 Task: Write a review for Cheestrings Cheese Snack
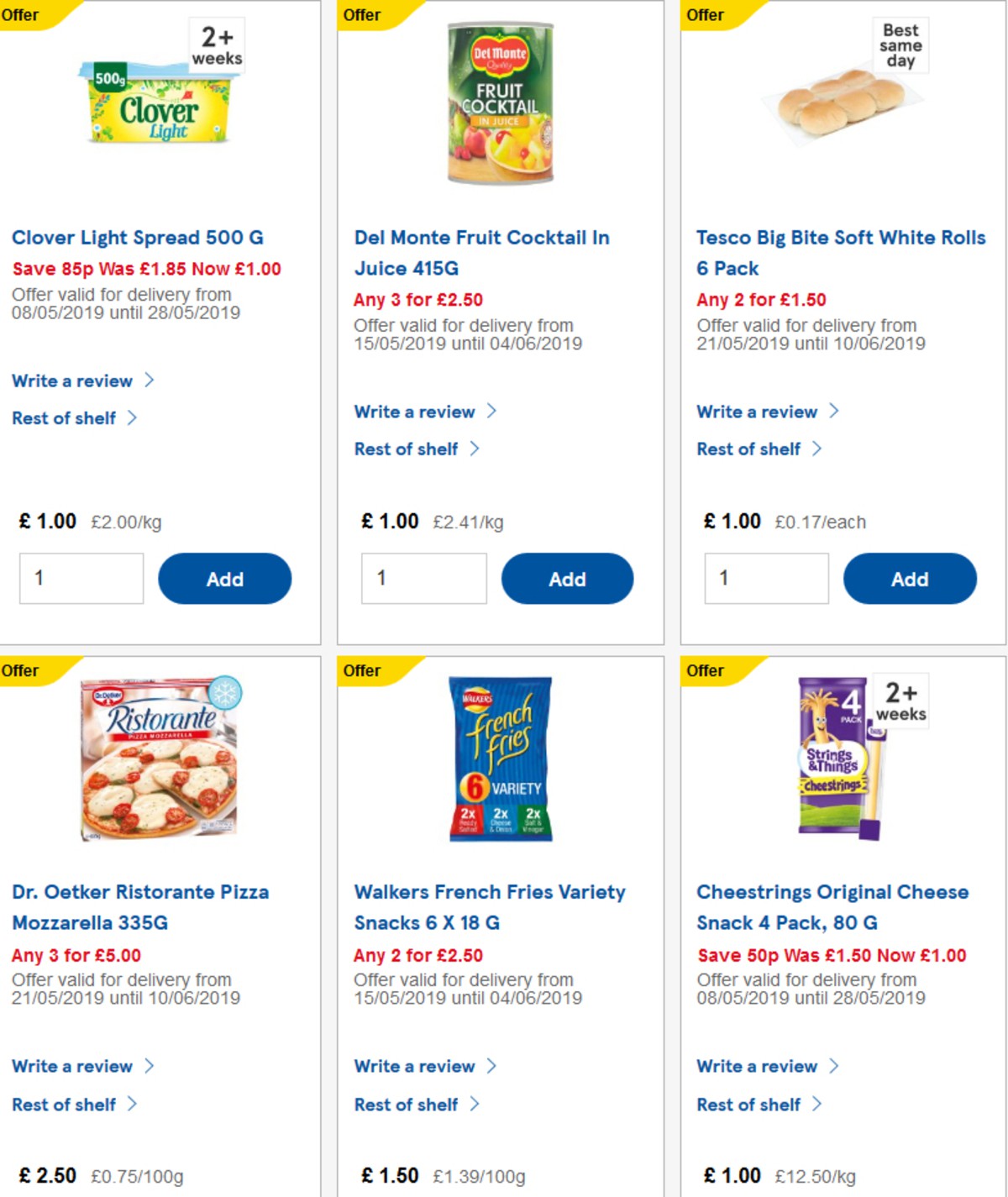coord(758,1066)
